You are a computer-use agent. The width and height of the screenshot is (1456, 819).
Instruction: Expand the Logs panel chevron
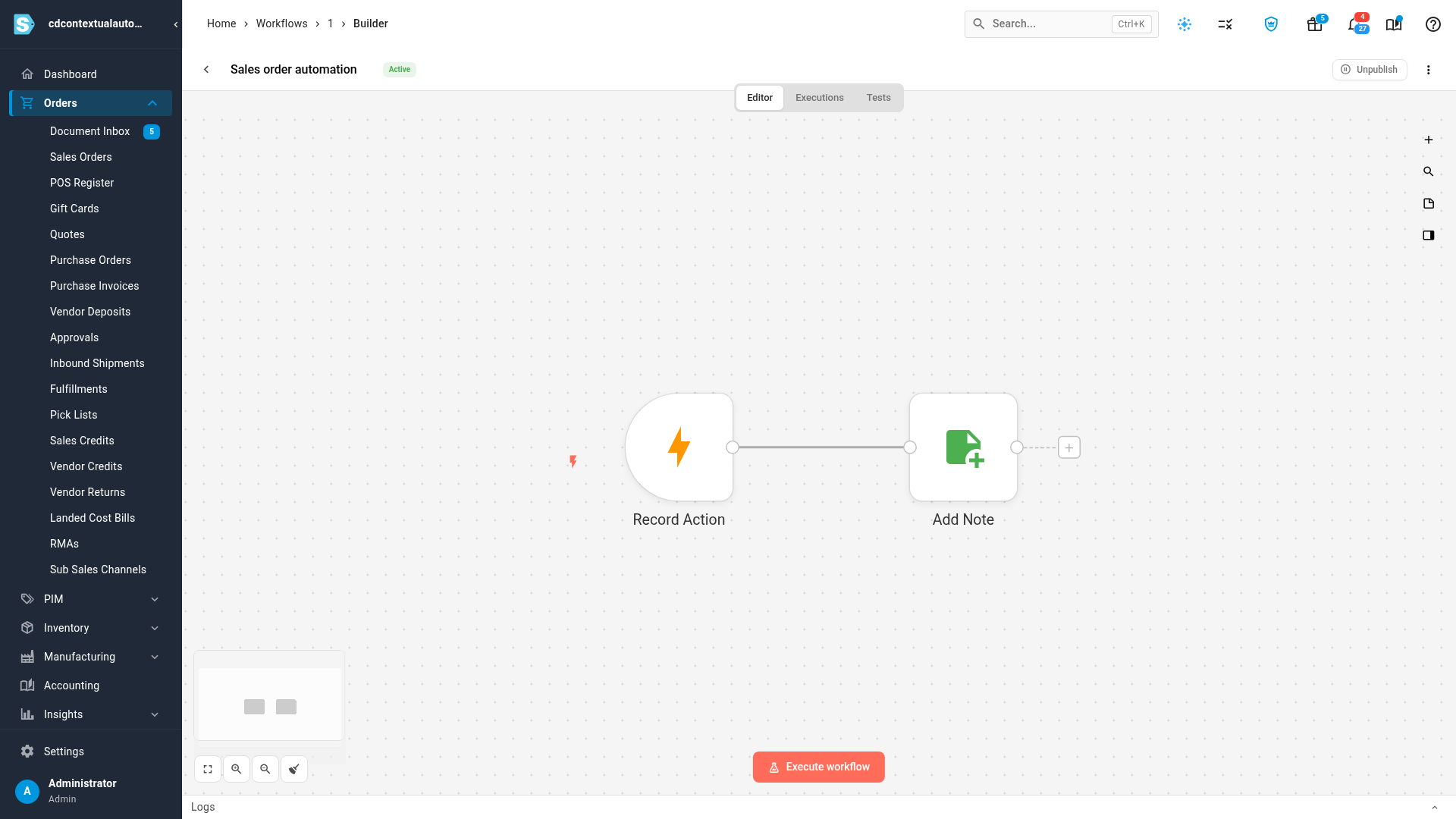click(1435, 808)
